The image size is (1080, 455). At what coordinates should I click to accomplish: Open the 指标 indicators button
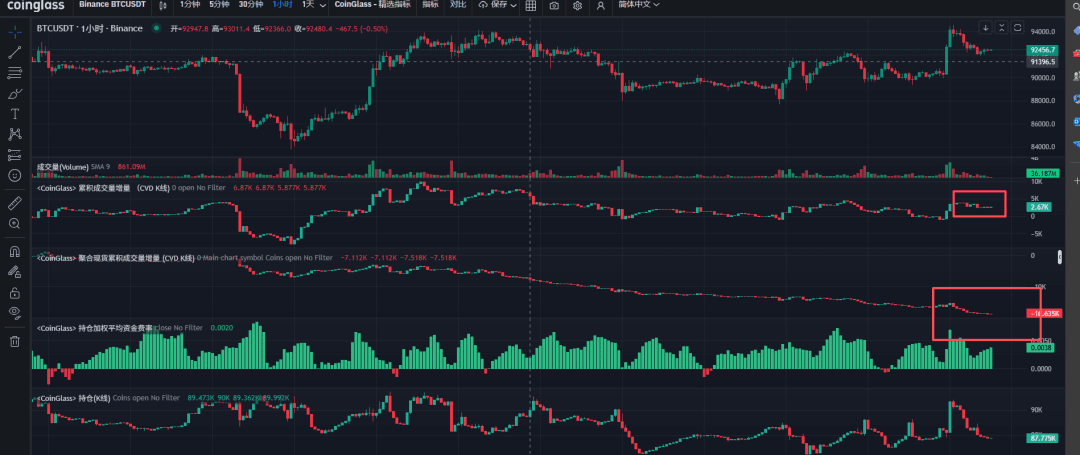pos(430,5)
